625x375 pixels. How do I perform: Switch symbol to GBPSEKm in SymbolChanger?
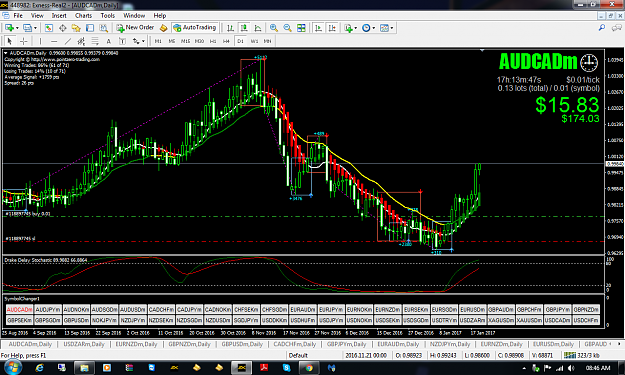pyautogui.click(x=20, y=320)
